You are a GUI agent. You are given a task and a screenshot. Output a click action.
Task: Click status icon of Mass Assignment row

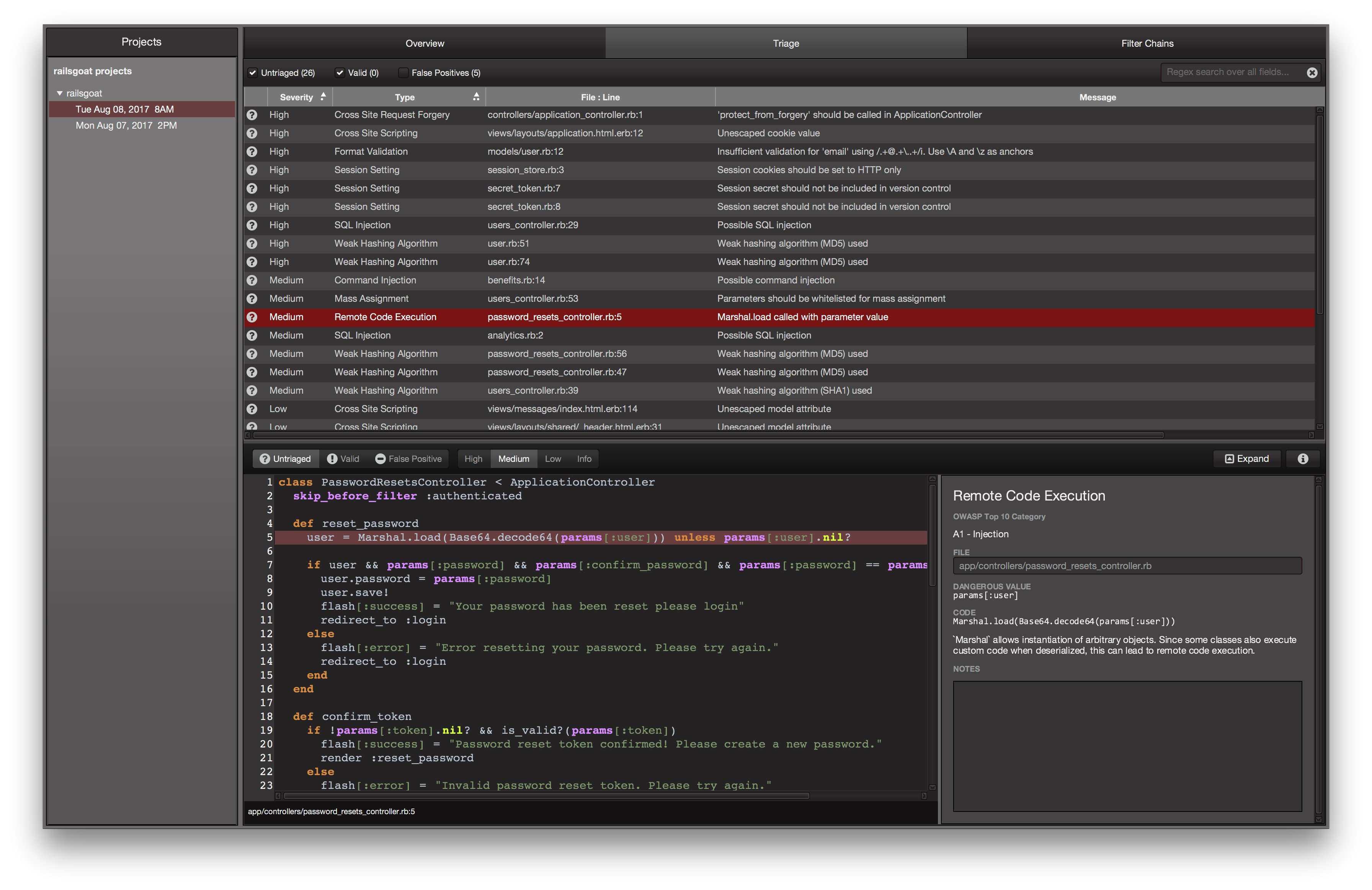(252, 299)
